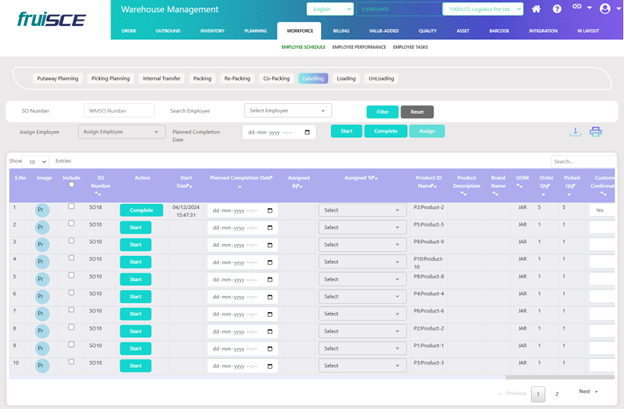This screenshot has width=624, height=409.
Task: Expand the Assign Employee dropdown
Action: (x=121, y=131)
